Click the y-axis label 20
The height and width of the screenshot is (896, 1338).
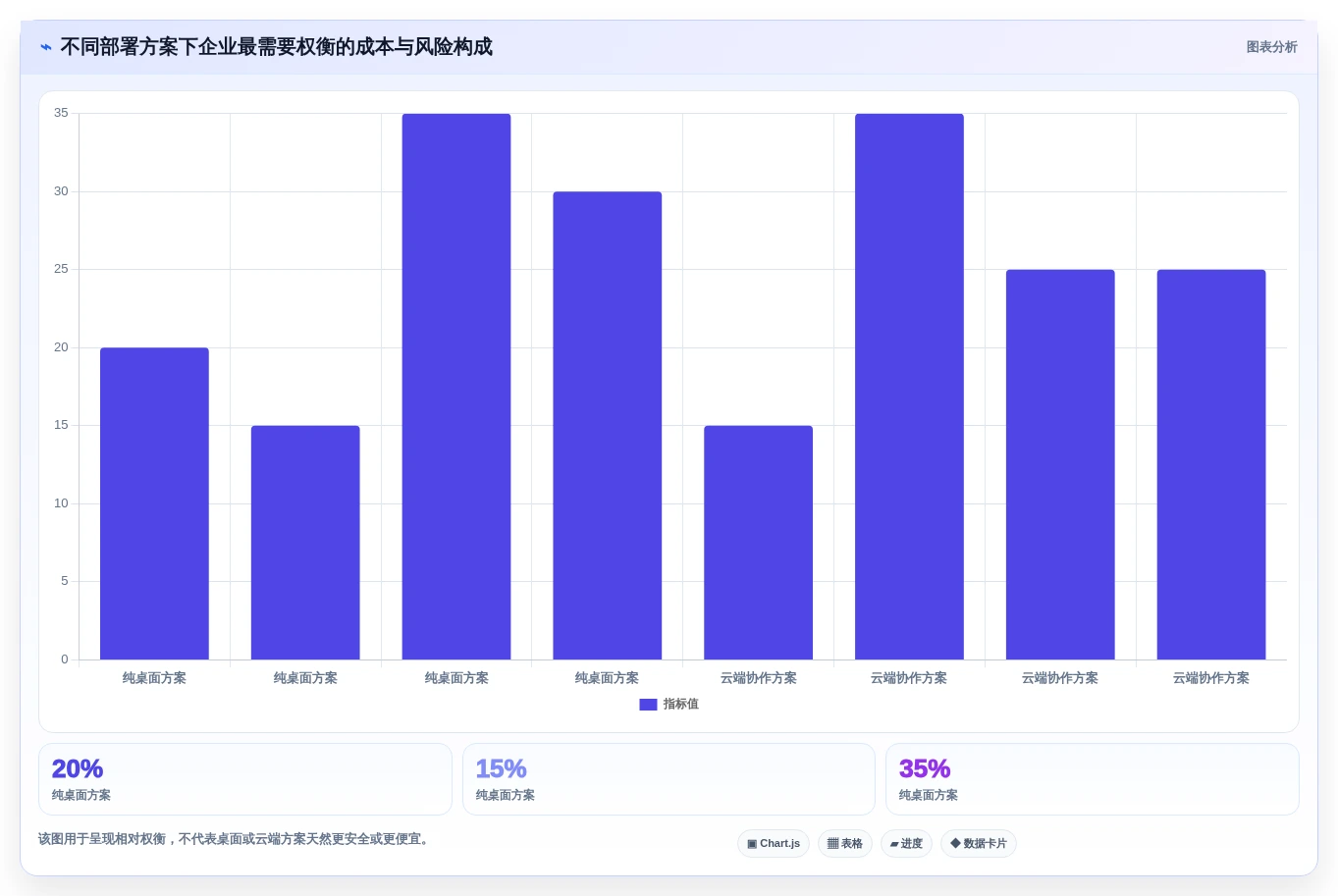coord(61,347)
